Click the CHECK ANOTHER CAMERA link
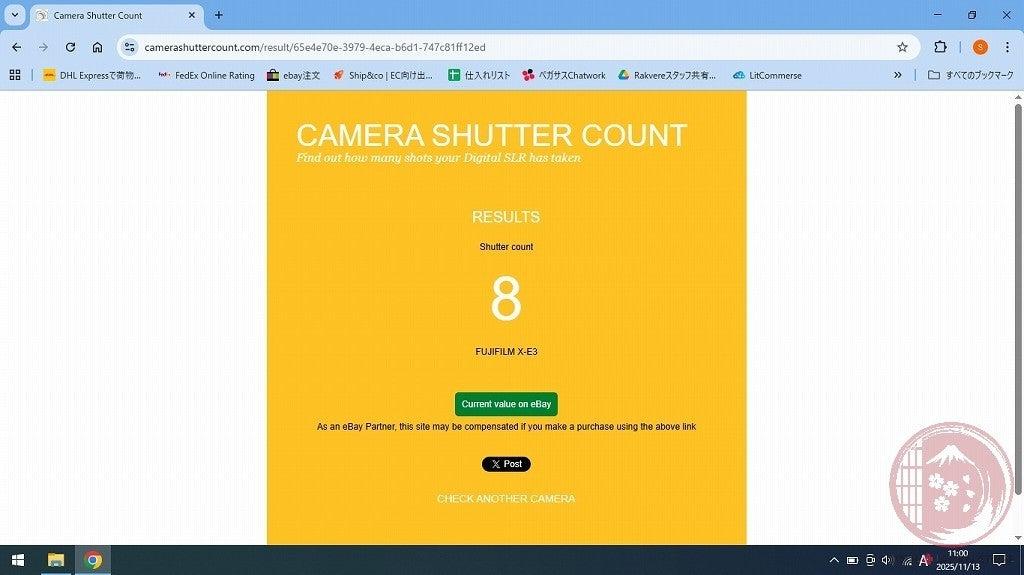 click(506, 499)
